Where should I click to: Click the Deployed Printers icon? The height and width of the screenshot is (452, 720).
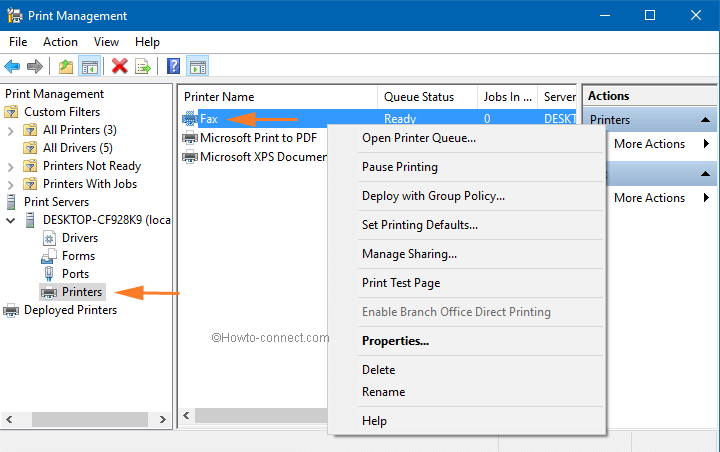point(11,311)
